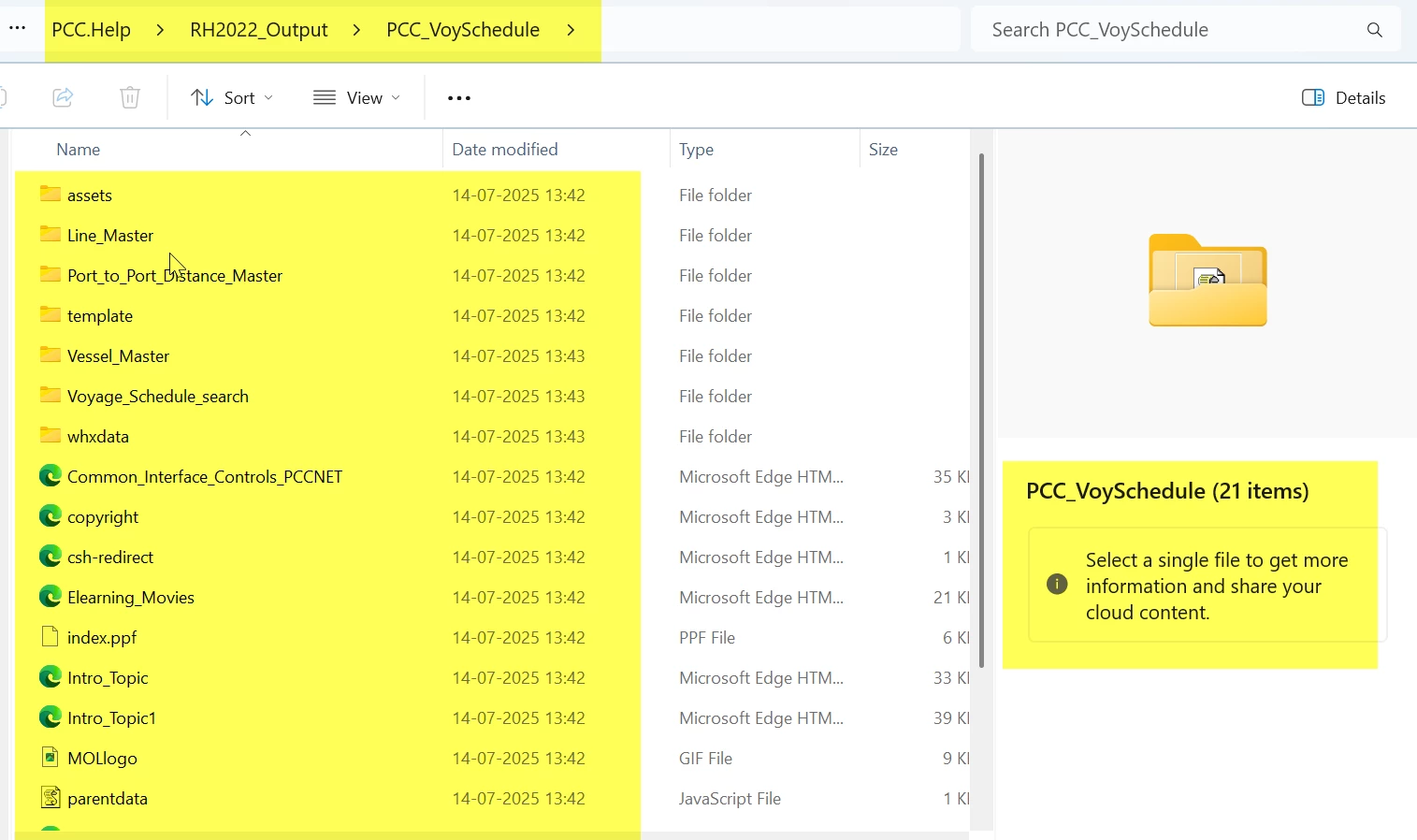Click the GIF image icon for MOLlogo
1417x840 pixels.
pyautogui.click(x=51, y=758)
